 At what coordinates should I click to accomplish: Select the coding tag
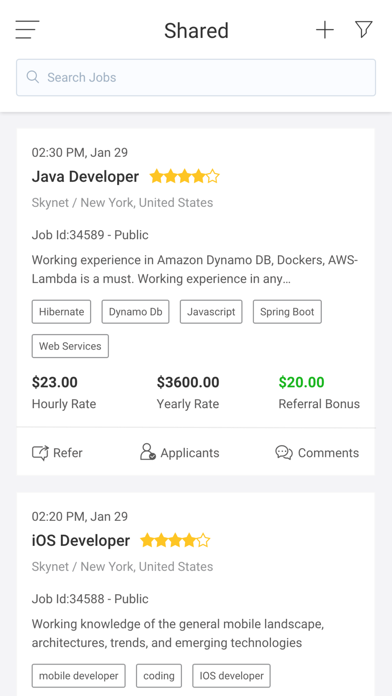coord(159,676)
